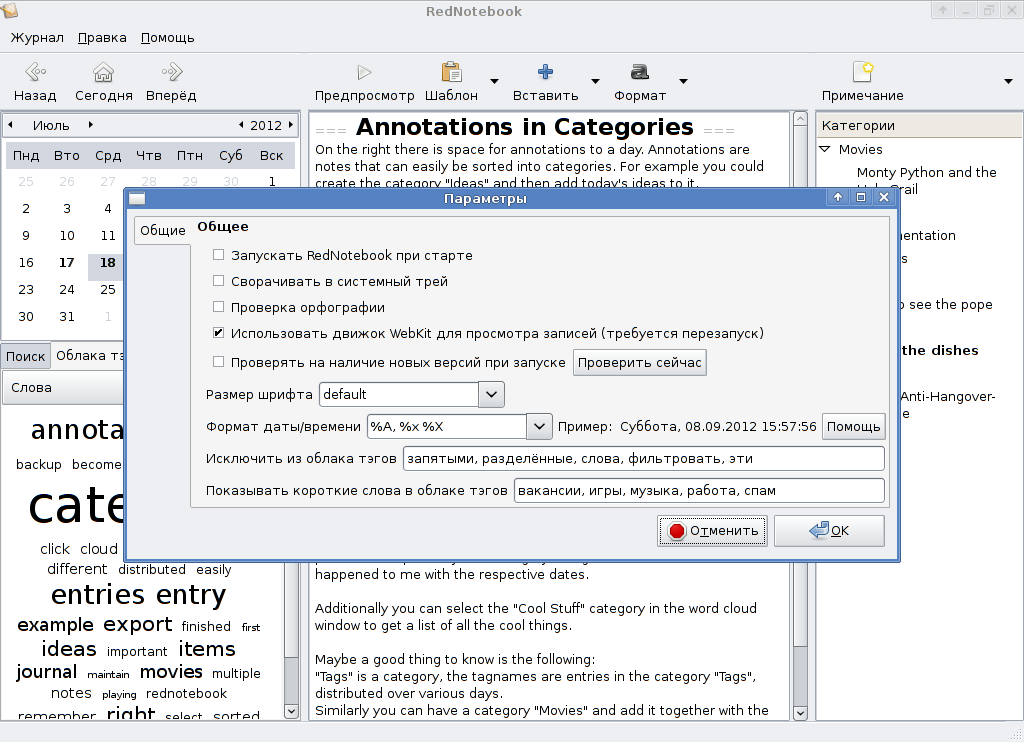Screen dimensions: 1024x742
Task: Select day 18 in the calendar
Action: pos(108,263)
